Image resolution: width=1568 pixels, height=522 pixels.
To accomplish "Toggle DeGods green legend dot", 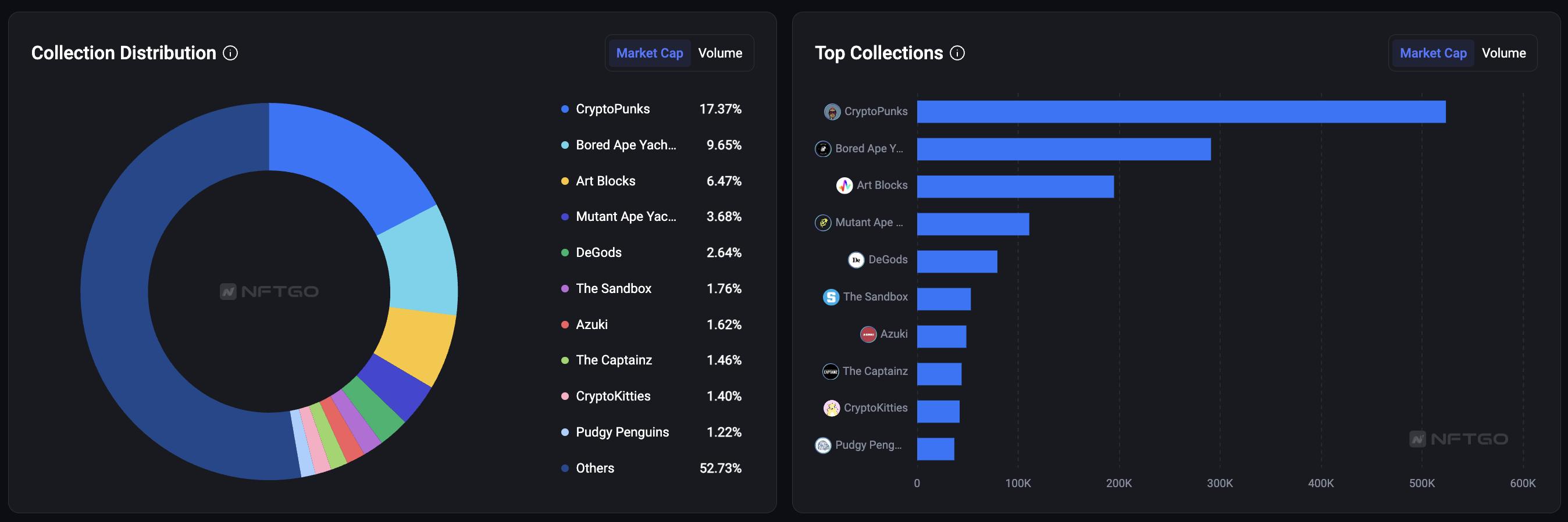I will coord(564,252).
